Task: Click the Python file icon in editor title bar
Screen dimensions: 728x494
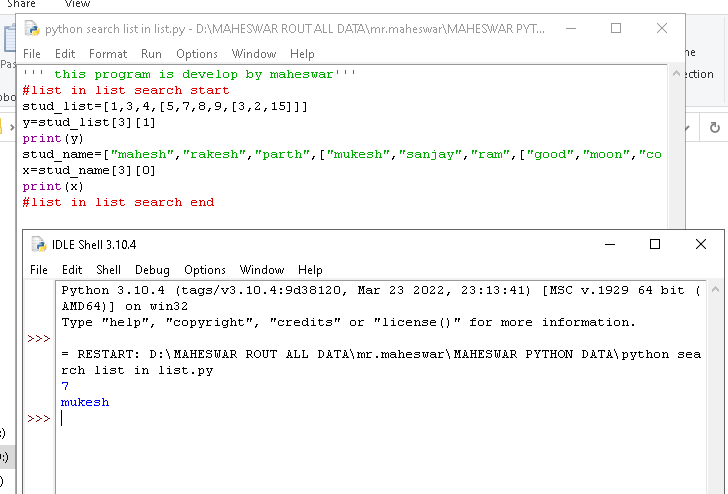Action: pos(32,29)
